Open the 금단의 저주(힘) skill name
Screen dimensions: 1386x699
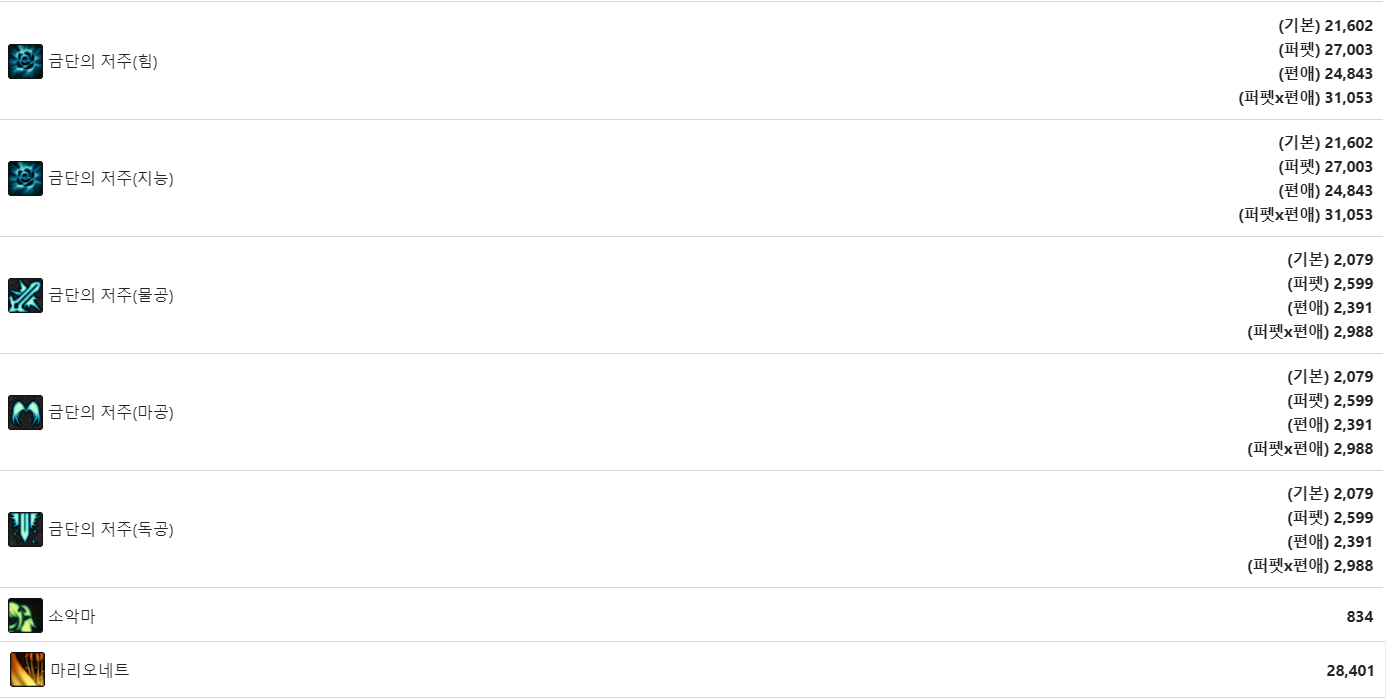tap(103, 61)
